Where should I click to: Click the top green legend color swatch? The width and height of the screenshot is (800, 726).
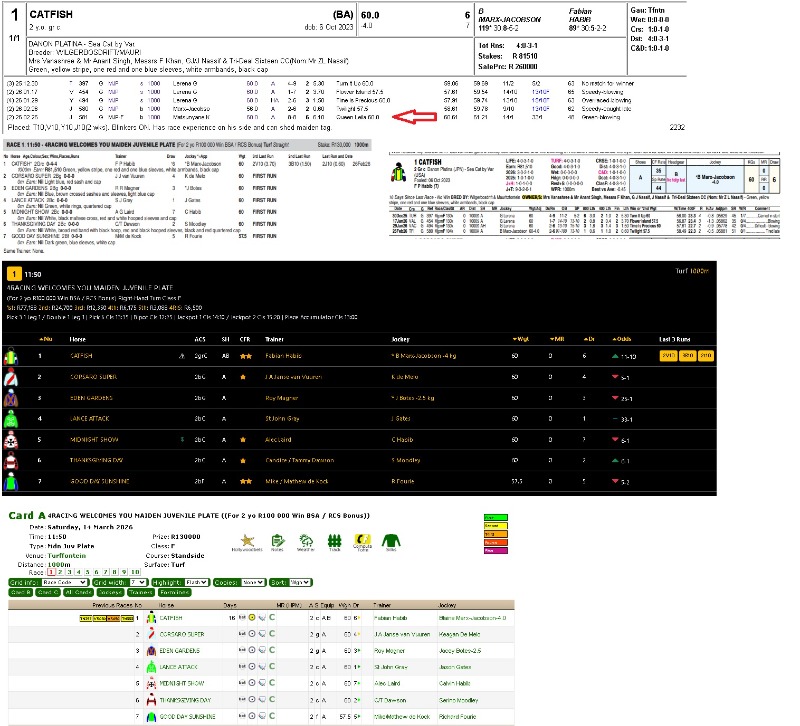(x=496, y=517)
